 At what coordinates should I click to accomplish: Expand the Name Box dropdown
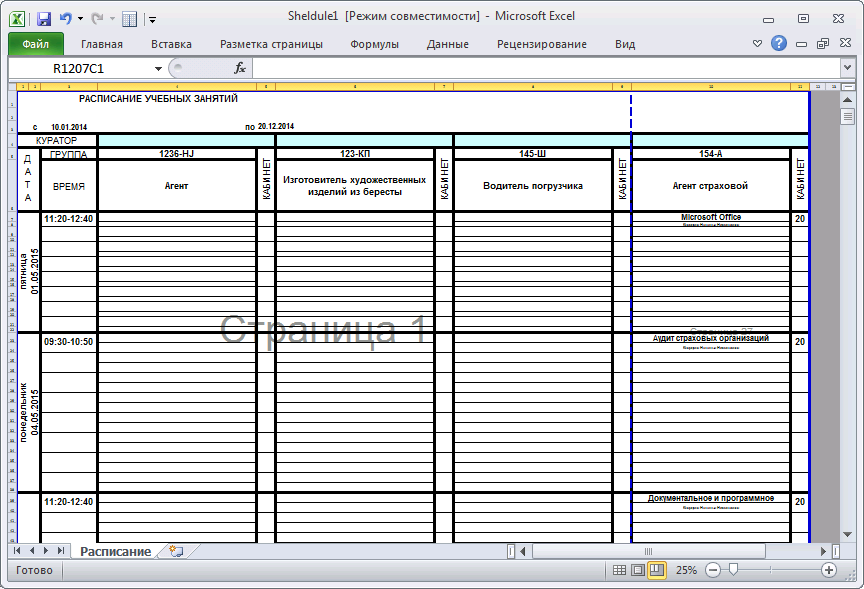158,68
